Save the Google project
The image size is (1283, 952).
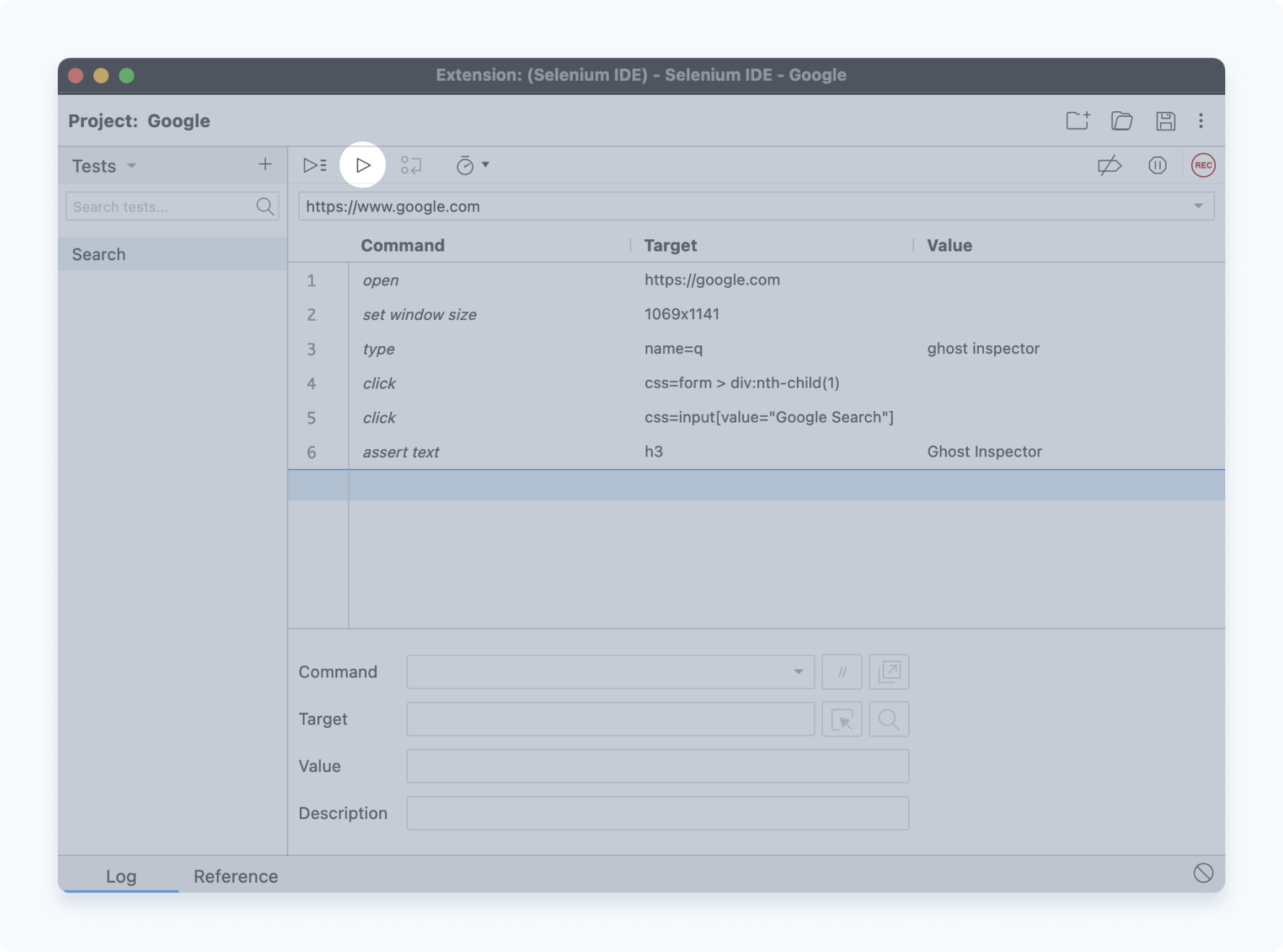(x=1167, y=121)
